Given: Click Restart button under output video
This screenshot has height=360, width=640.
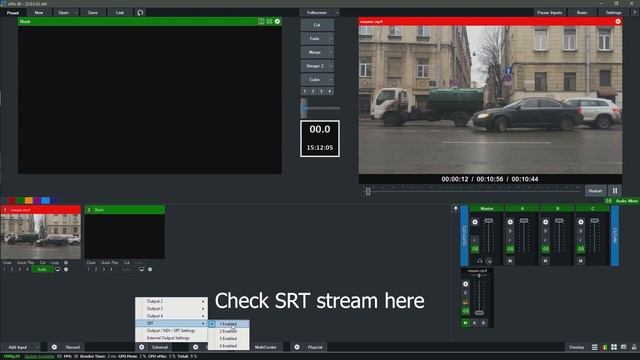Looking at the screenshot, I should click(595, 191).
